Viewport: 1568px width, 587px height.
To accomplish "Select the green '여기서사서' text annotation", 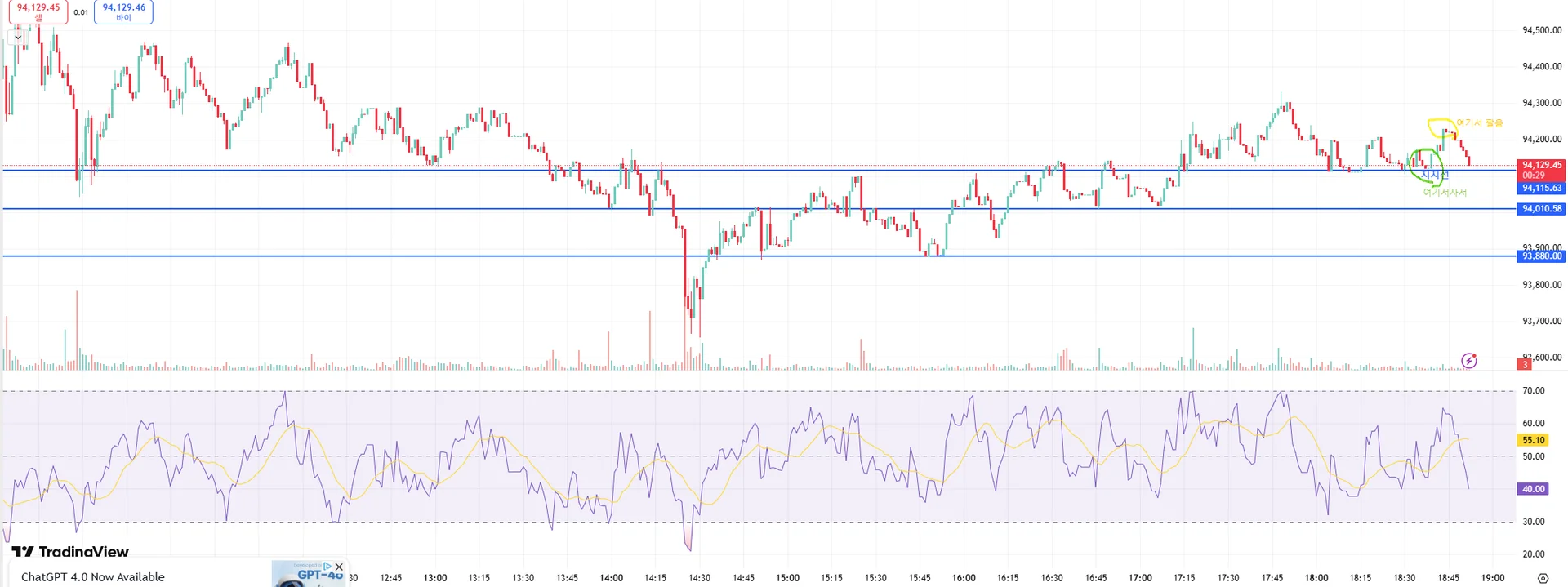I will (1445, 193).
